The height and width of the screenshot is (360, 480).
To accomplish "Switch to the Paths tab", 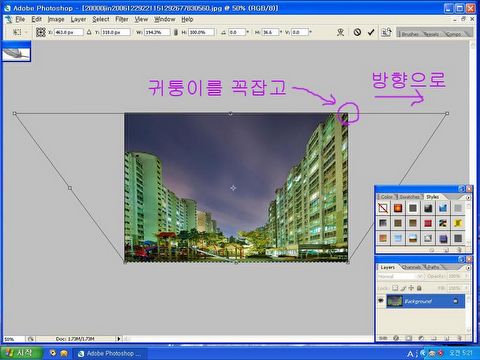I will point(433,267).
